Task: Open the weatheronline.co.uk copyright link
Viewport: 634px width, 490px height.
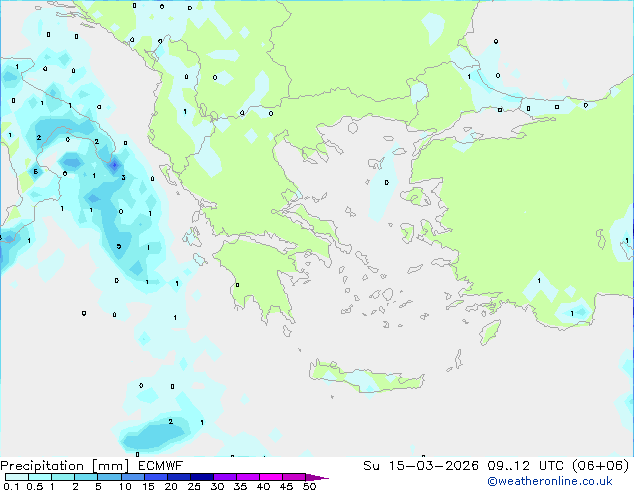Action: click(550, 481)
